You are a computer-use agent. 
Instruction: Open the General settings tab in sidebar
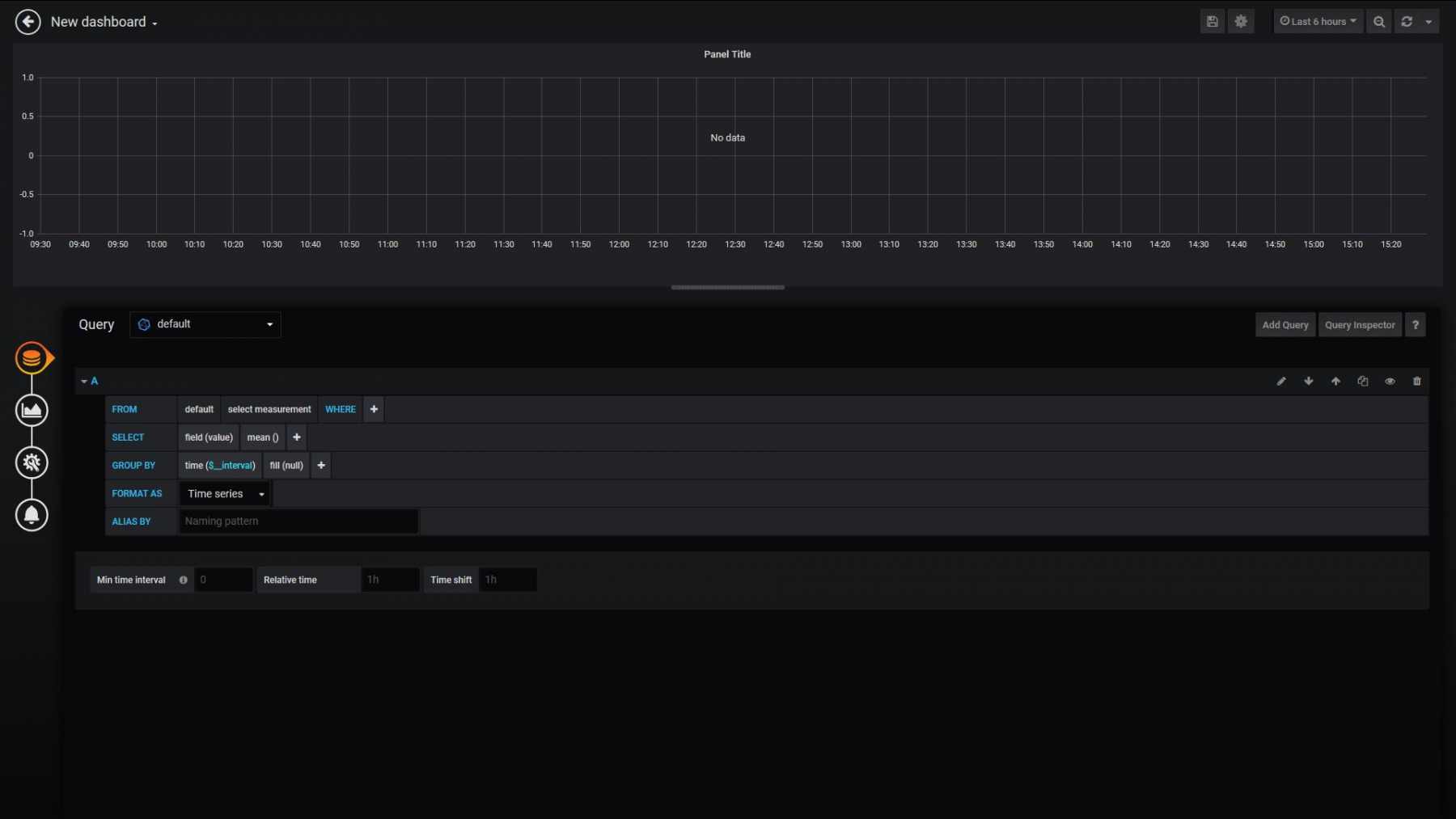coord(32,462)
